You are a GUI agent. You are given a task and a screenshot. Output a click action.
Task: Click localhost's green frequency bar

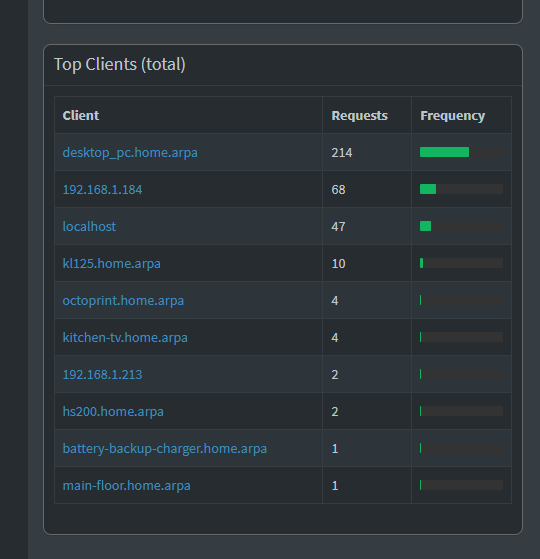coord(426,226)
